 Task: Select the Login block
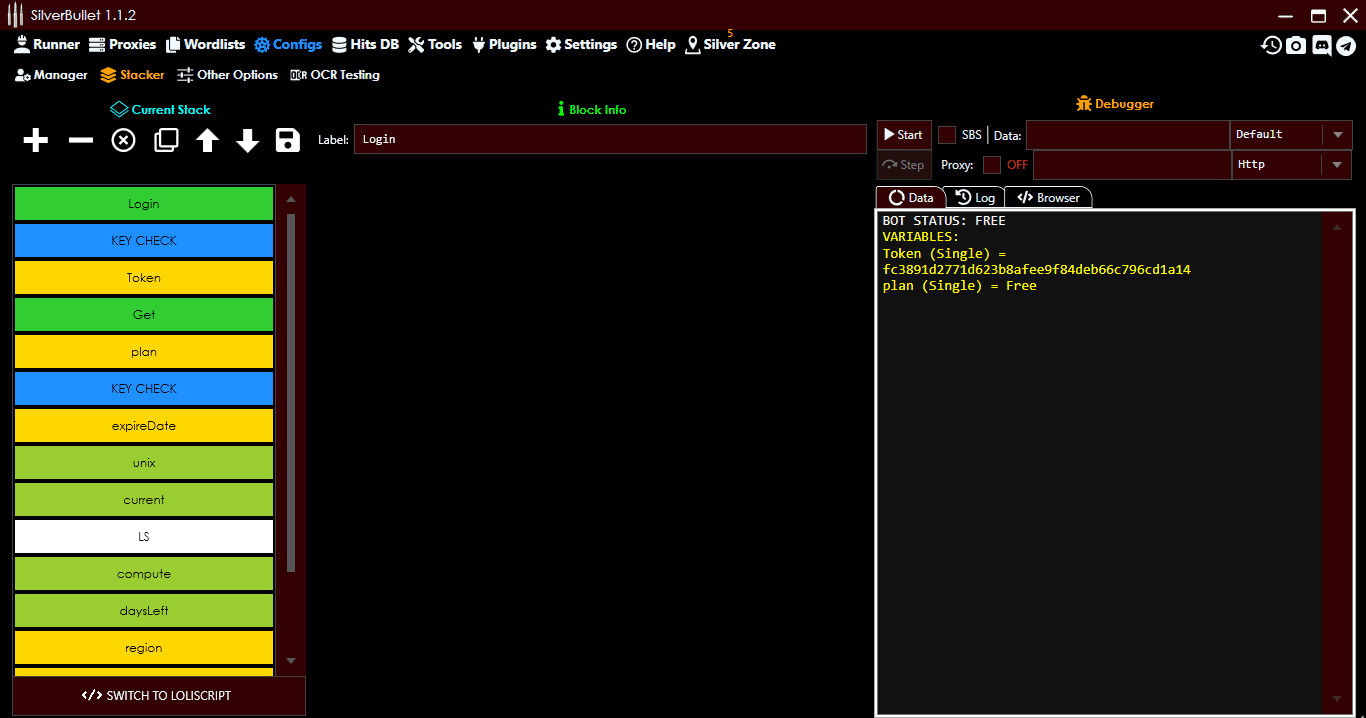pos(144,204)
